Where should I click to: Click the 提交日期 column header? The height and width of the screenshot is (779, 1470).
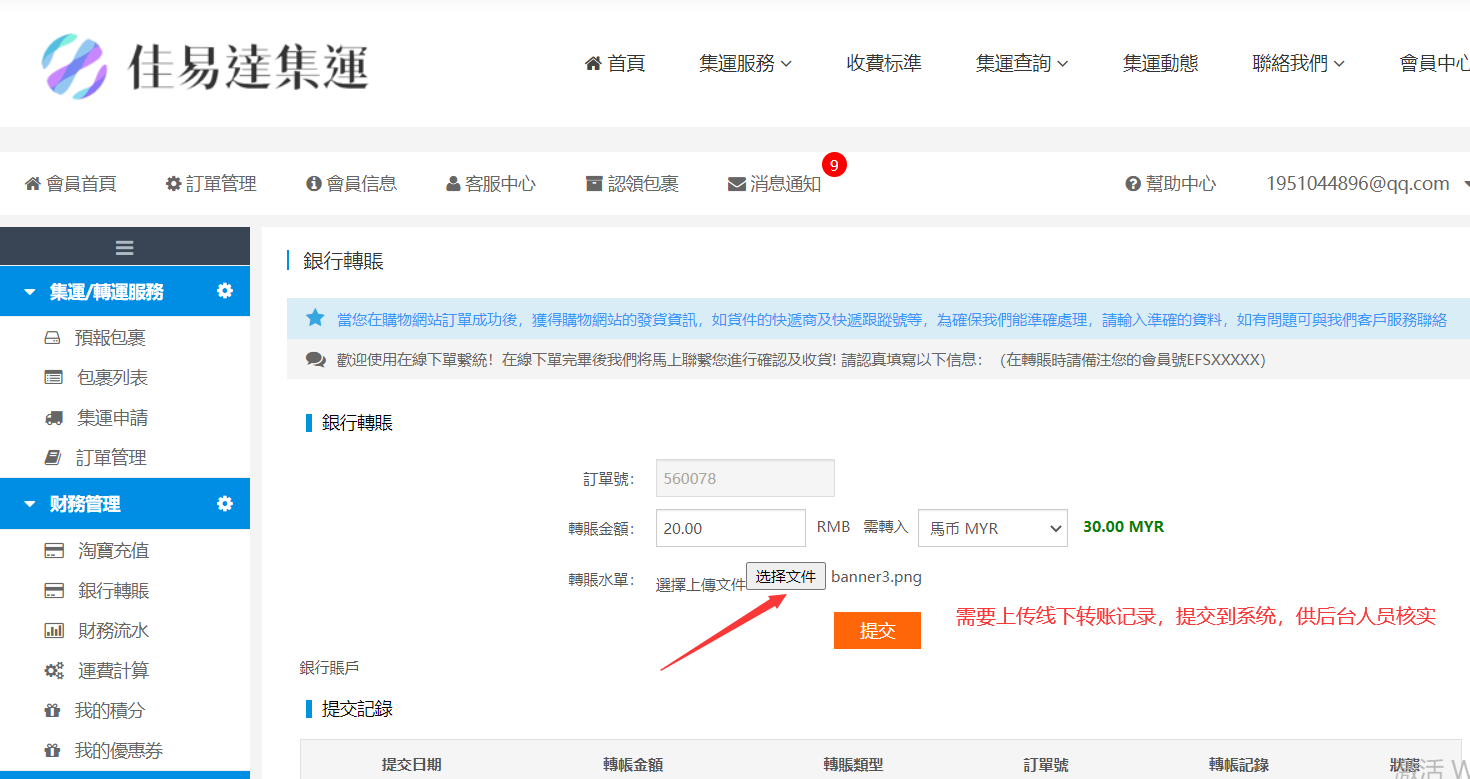tap(411, 765)
